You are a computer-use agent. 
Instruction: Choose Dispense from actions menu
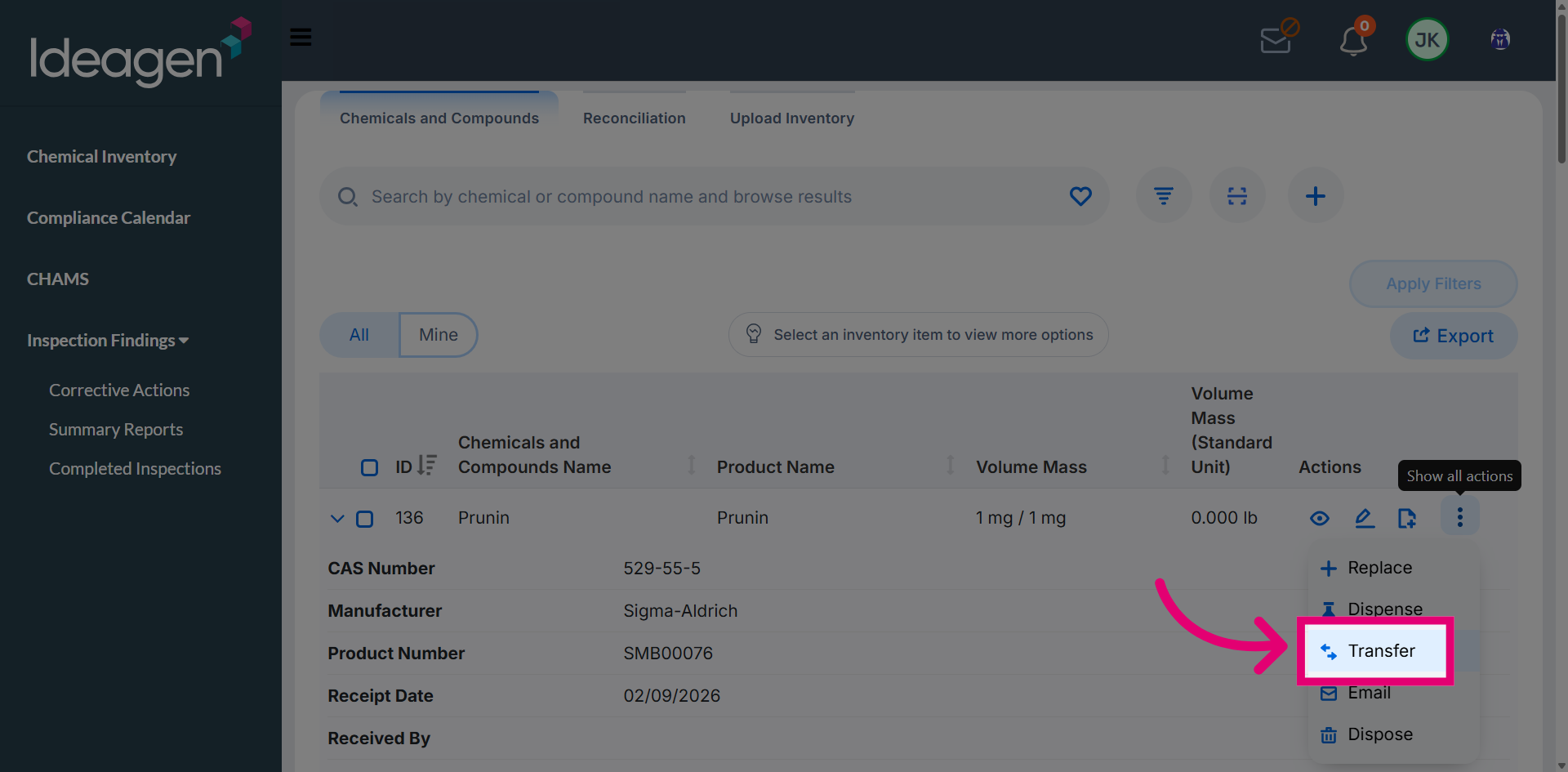pyautogui.click(x=1393, y=609)
